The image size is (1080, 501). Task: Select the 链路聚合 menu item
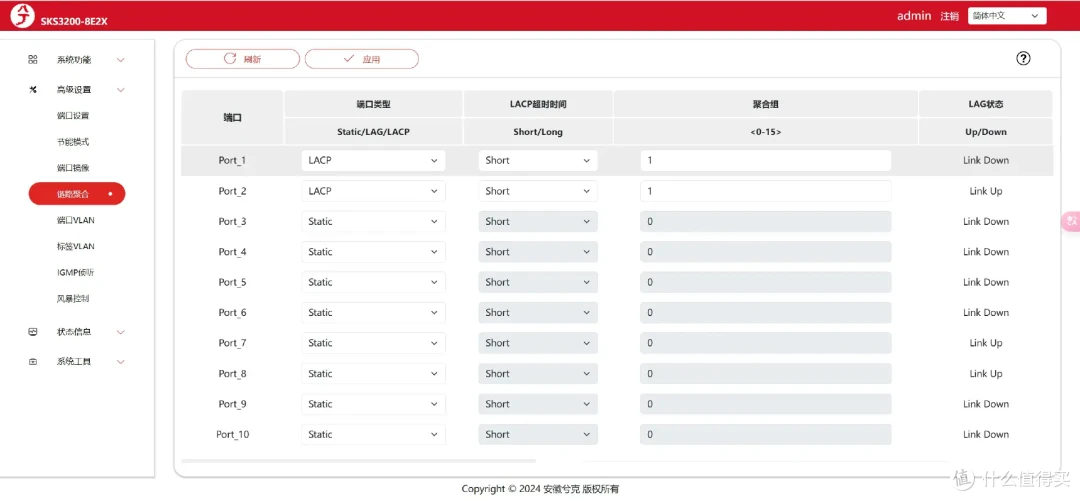tap(76, 194)
